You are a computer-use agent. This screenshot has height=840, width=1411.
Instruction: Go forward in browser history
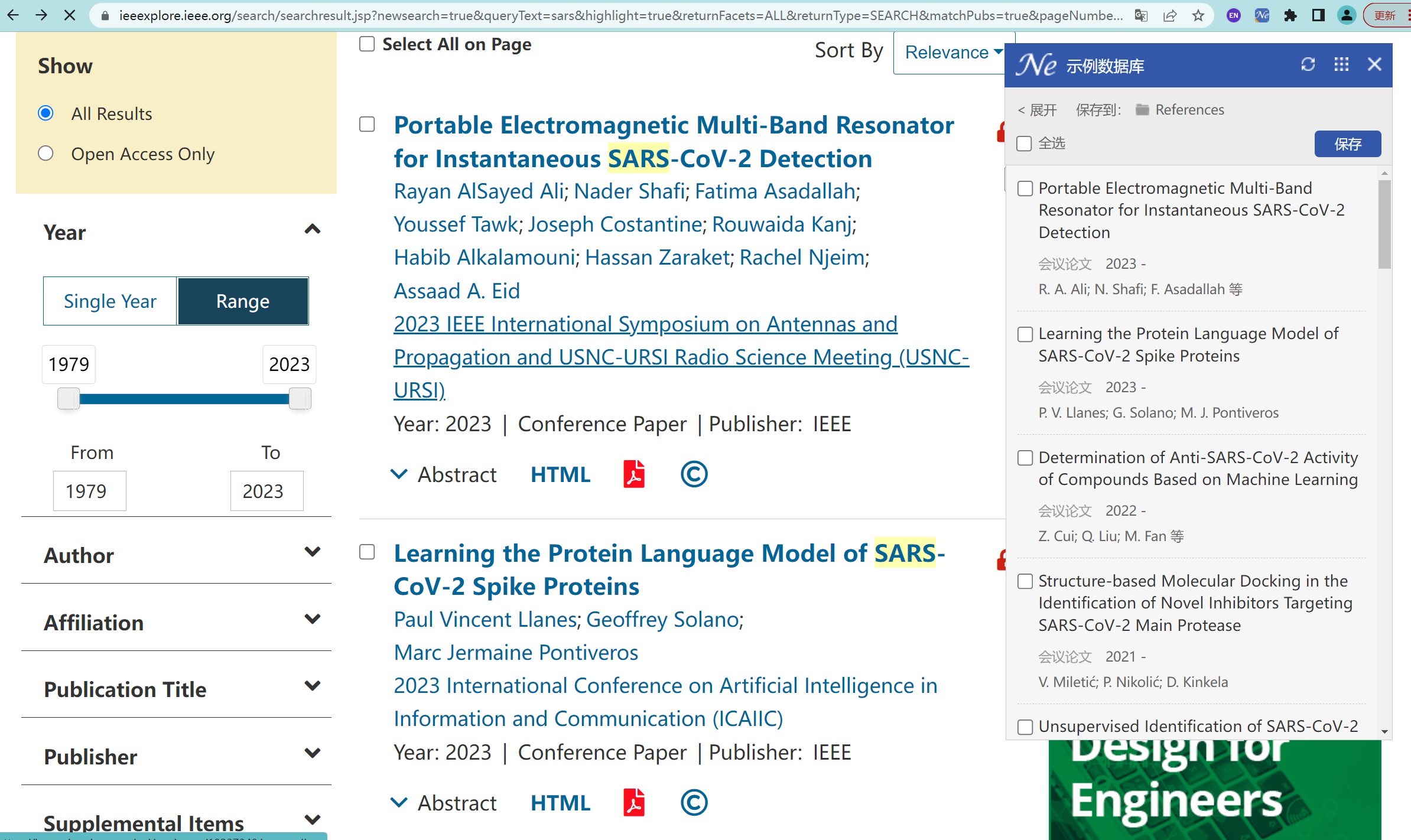41,15
